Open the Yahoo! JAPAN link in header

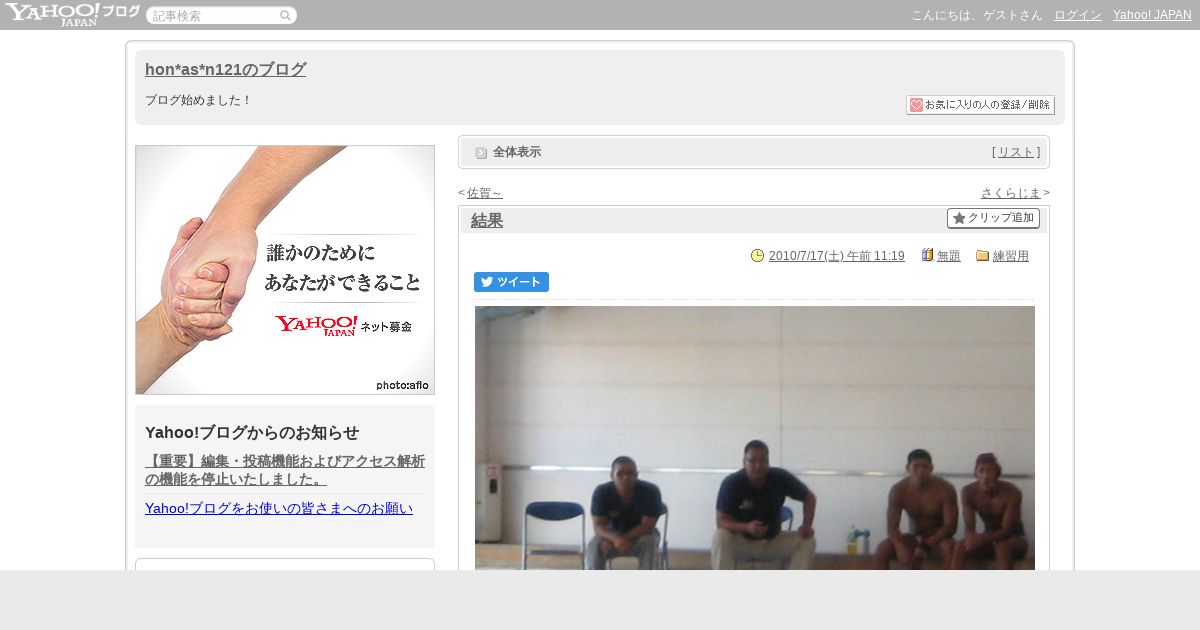point(1152,15)
